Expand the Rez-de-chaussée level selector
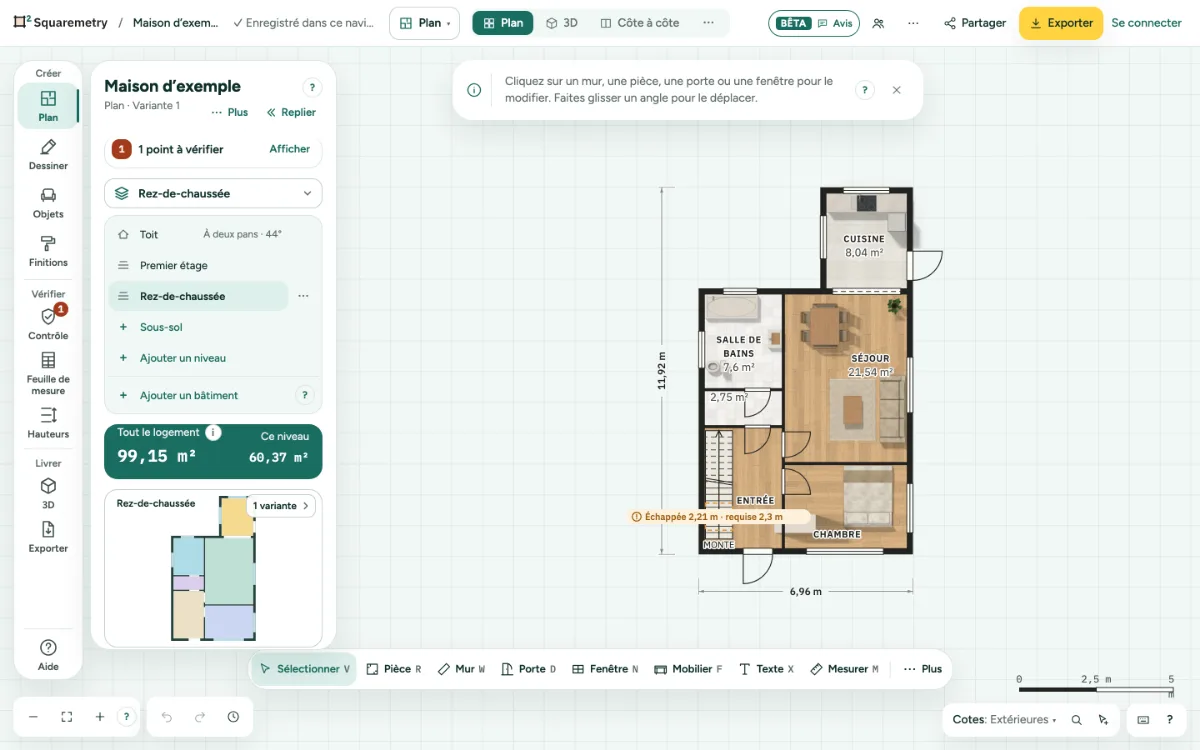The height and width of the screenshot is (750, 1200). 213,194
